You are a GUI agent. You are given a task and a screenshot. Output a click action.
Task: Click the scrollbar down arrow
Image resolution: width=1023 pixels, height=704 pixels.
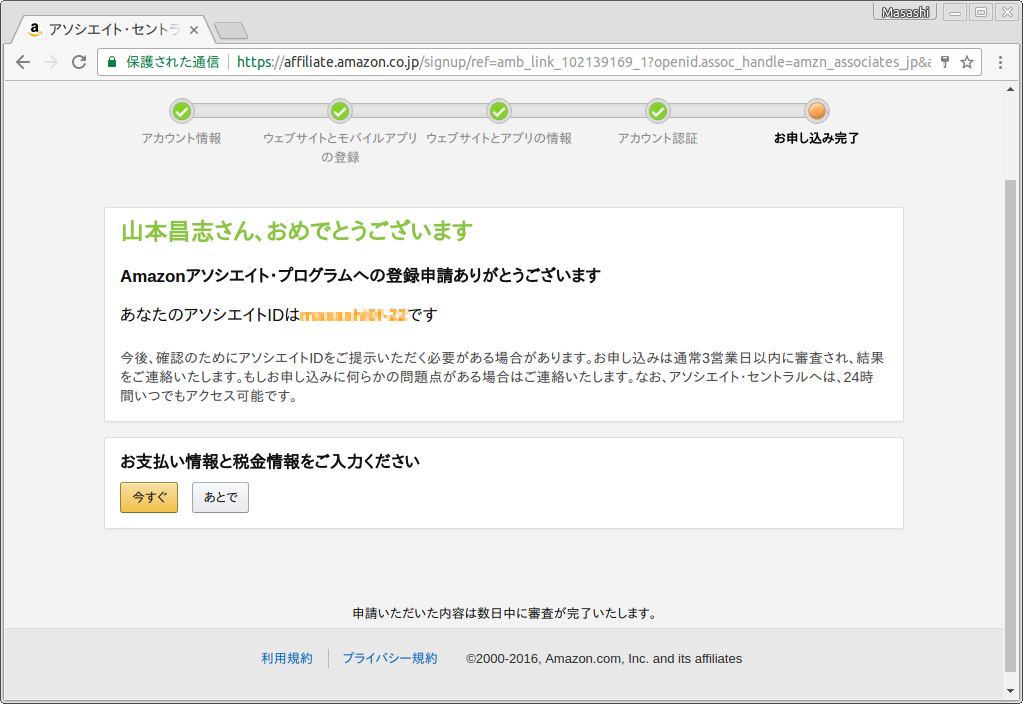(1011, 690)
